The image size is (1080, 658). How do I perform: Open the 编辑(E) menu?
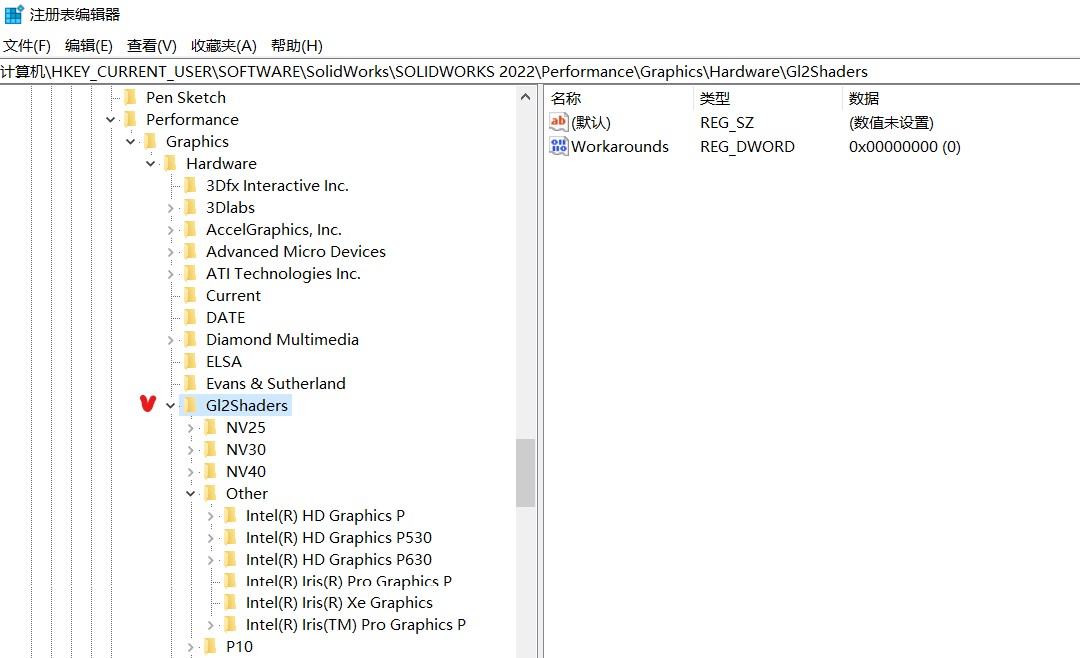tap(89, 45)
